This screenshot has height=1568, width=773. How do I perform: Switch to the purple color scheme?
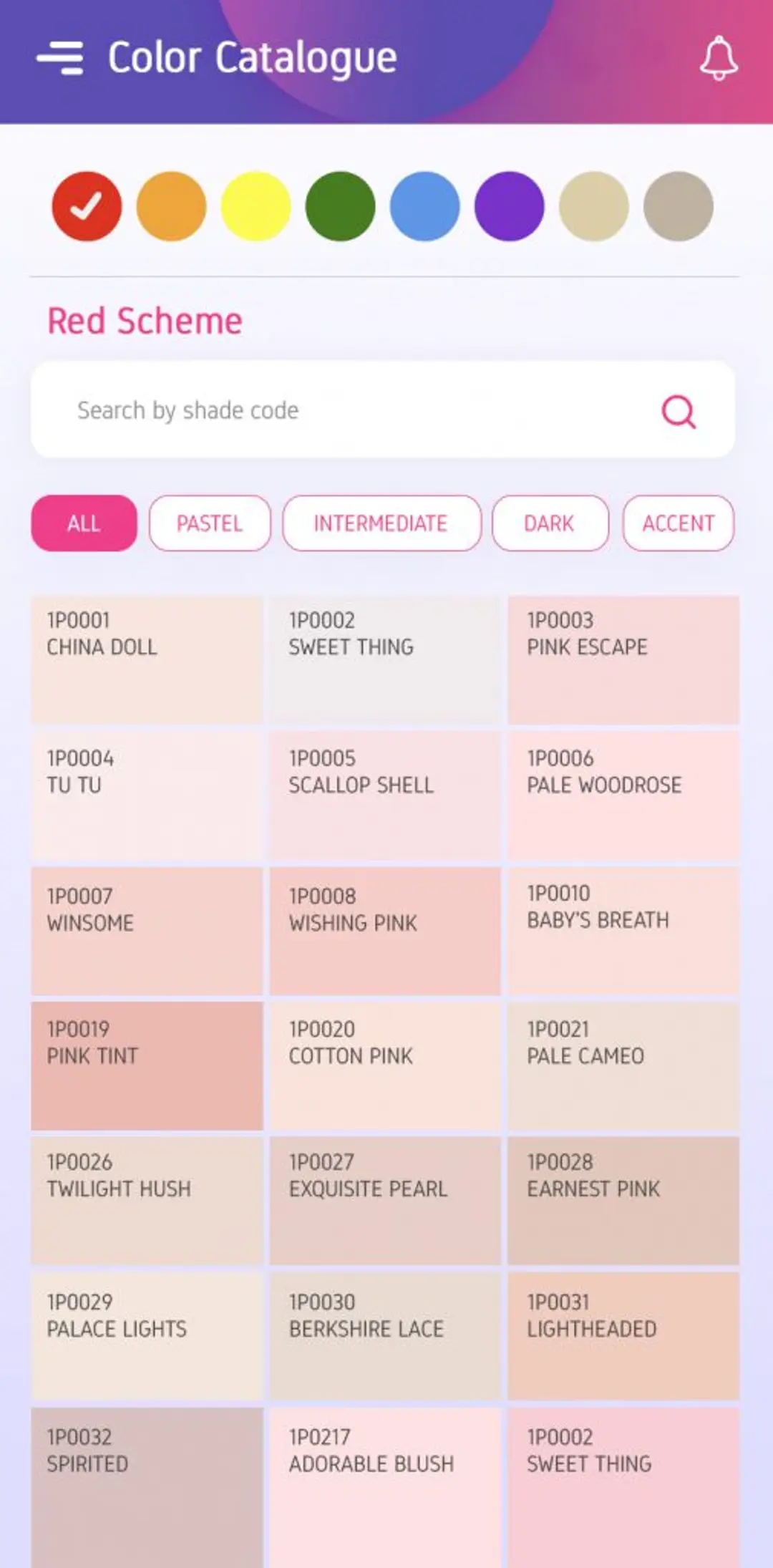(510, 206)
